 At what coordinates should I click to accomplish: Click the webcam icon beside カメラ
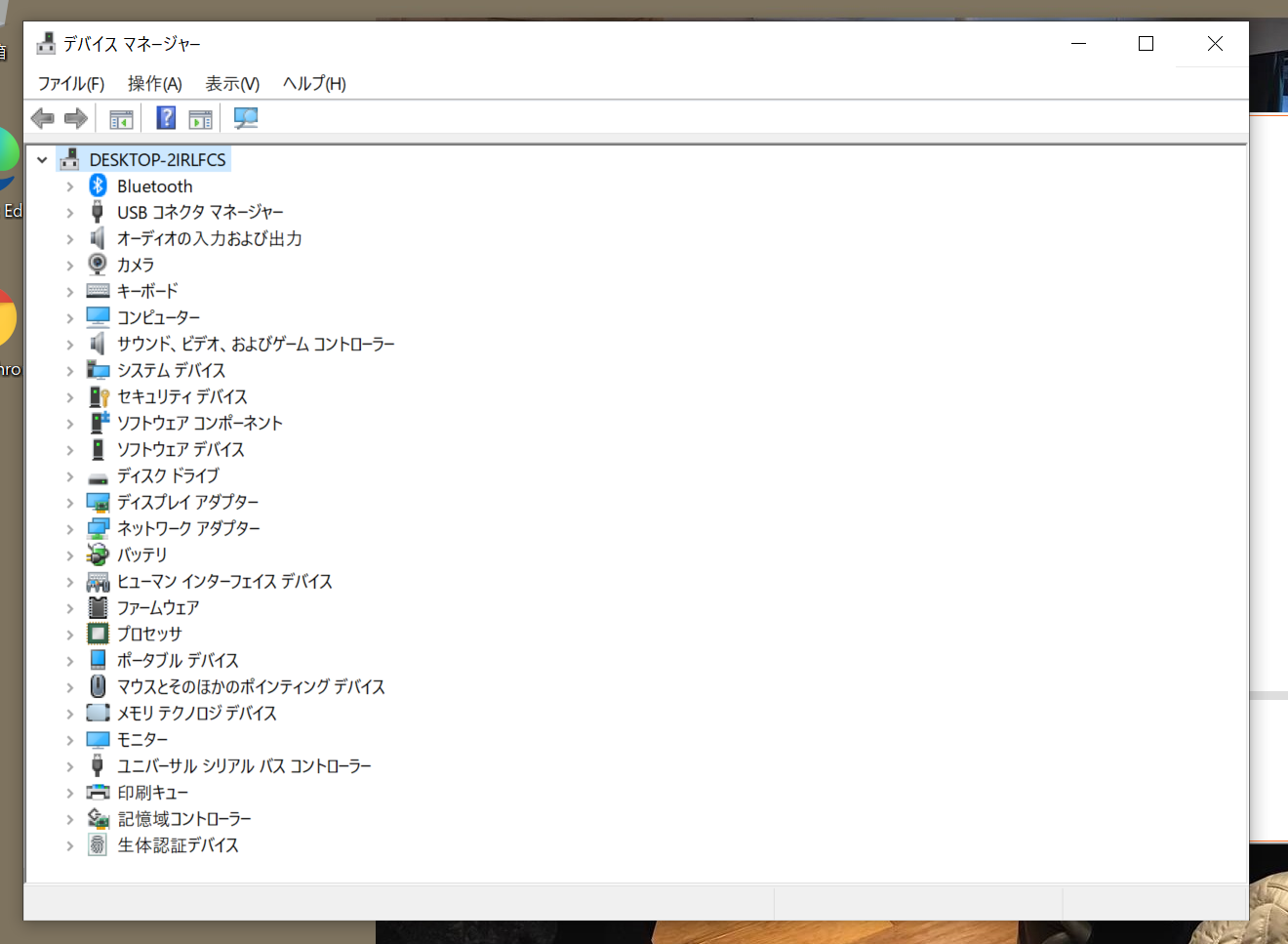(98, 265)
